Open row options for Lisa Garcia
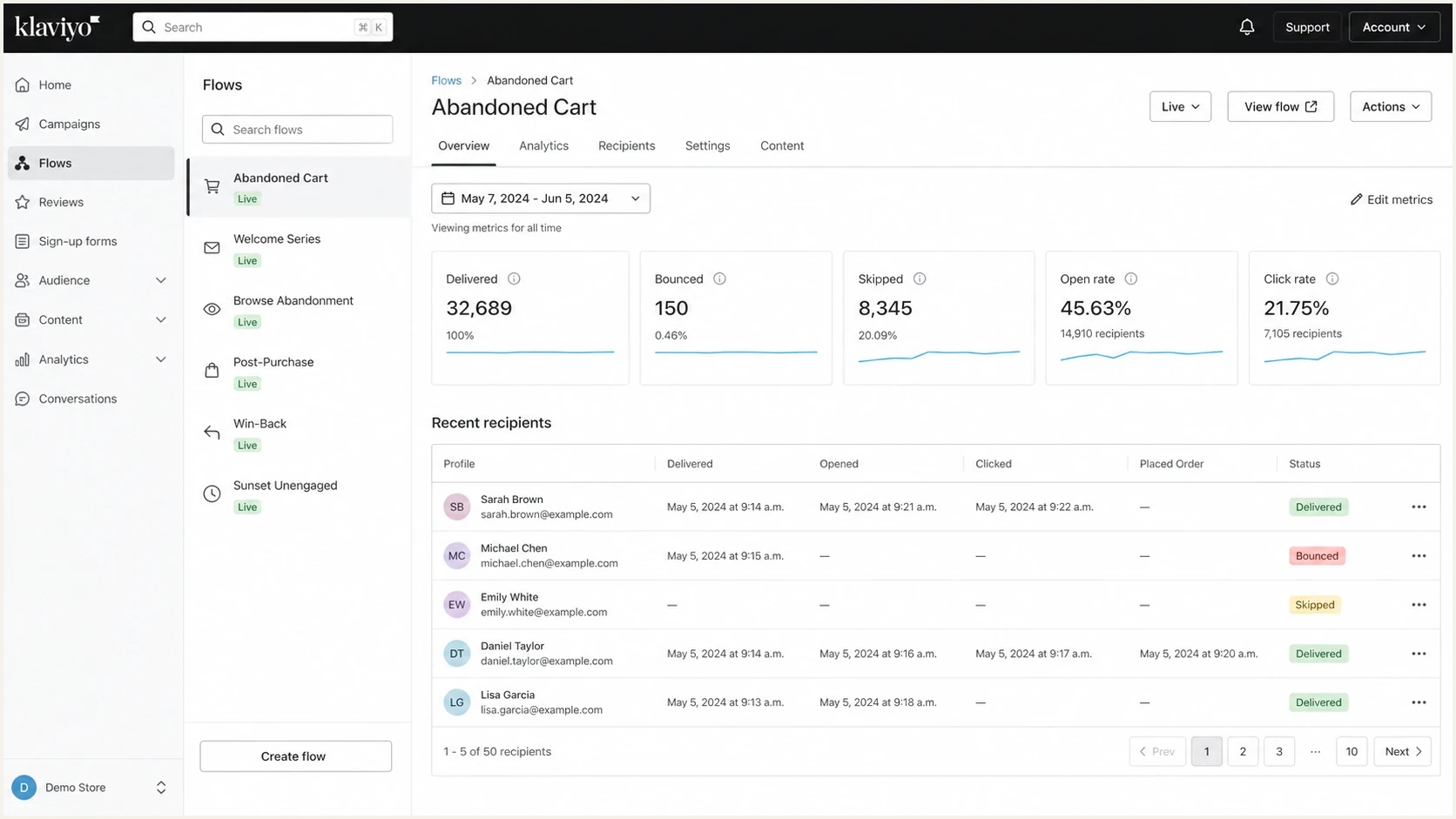Image resolution: width=1456 pixels, height=819 pixels. pyautogui.click(x=1419, y=702)
